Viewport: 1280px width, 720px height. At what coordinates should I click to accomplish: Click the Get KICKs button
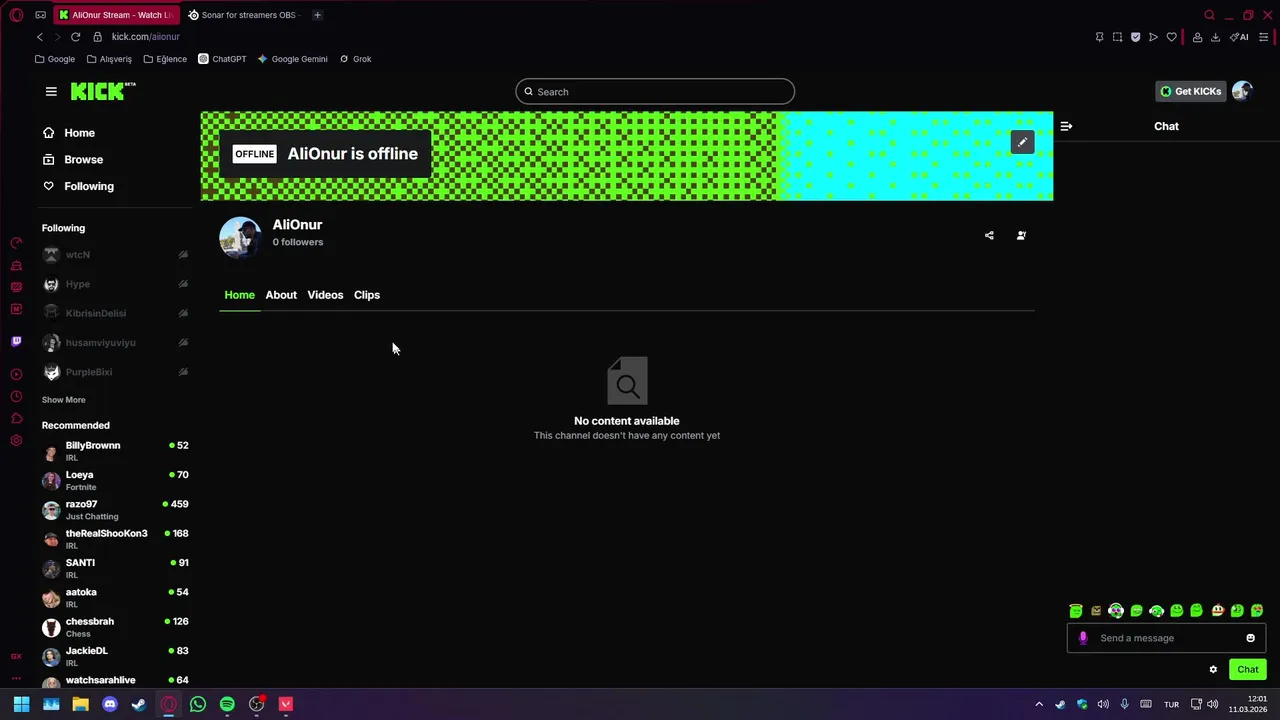click(x=1190, y=91)
